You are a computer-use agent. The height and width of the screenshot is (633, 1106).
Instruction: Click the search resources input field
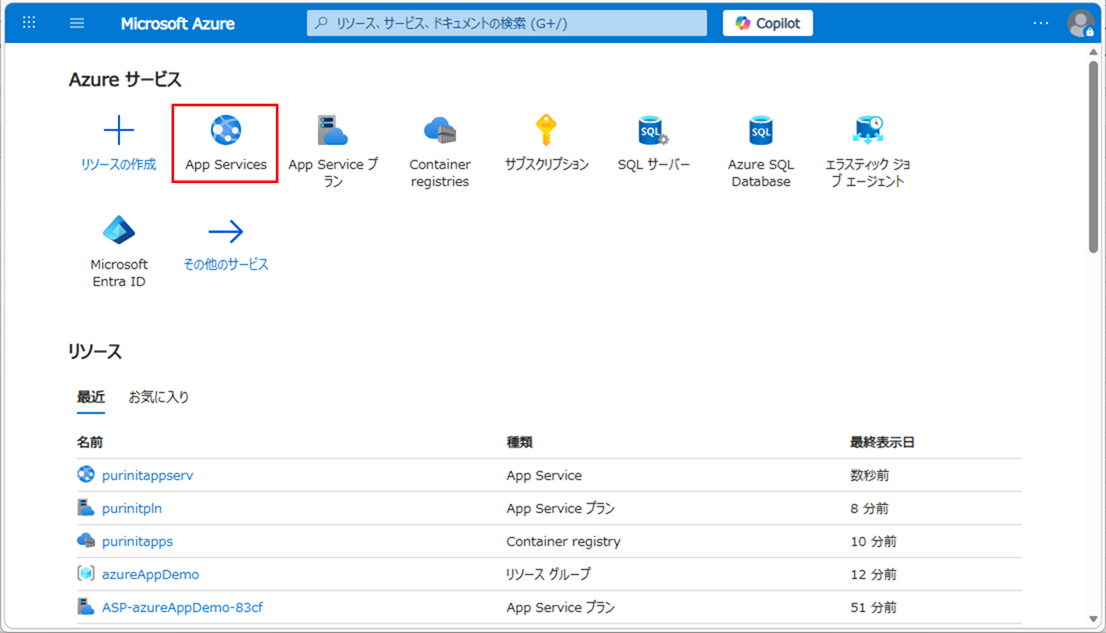pyautogui.click(x=505, y=21)
